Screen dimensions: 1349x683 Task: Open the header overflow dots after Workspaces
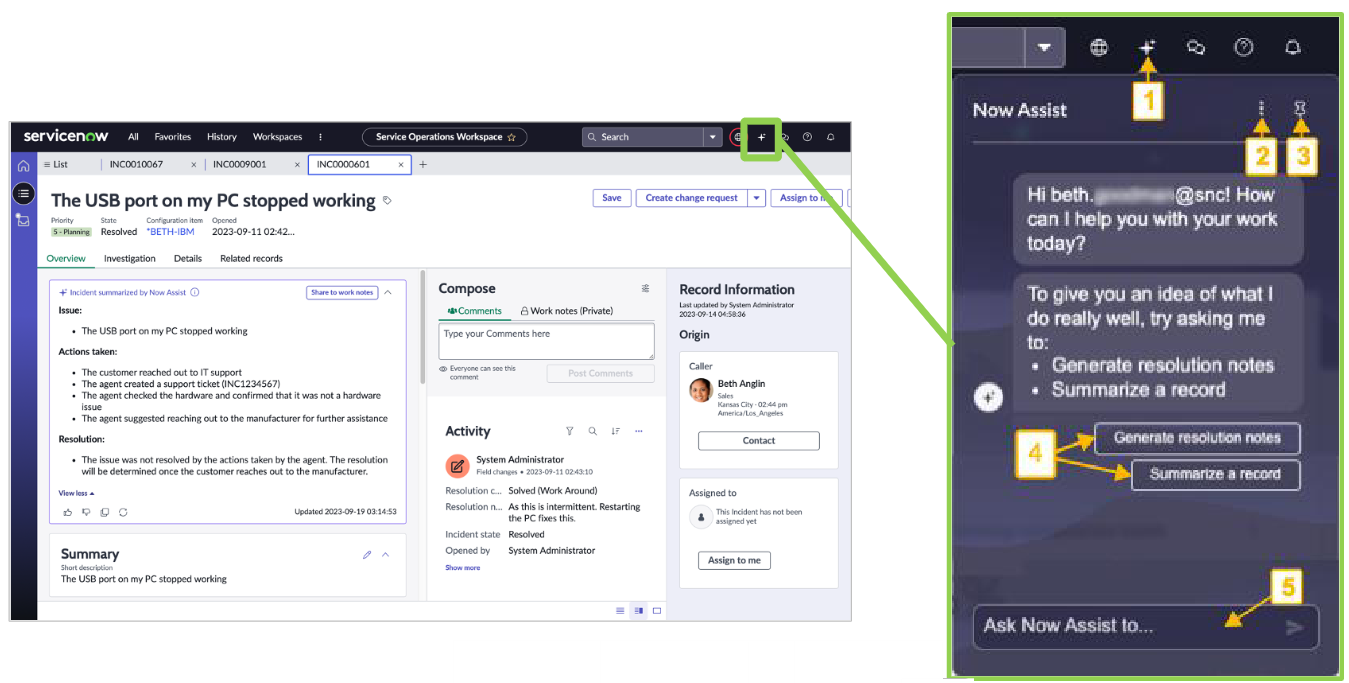[320, 137]
